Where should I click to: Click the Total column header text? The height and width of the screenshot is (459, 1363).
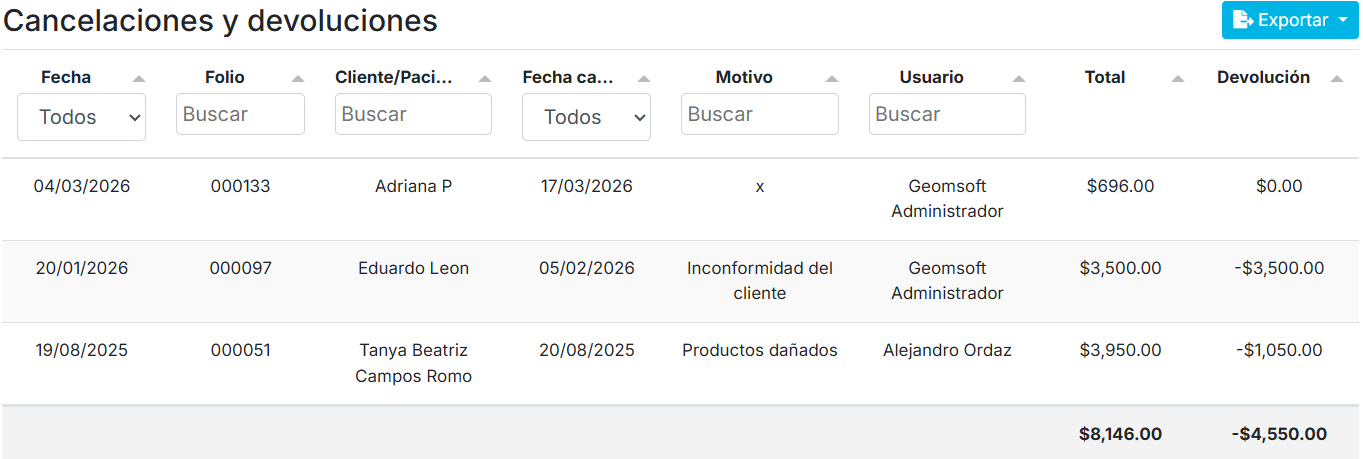click(x=1105, y=77)
